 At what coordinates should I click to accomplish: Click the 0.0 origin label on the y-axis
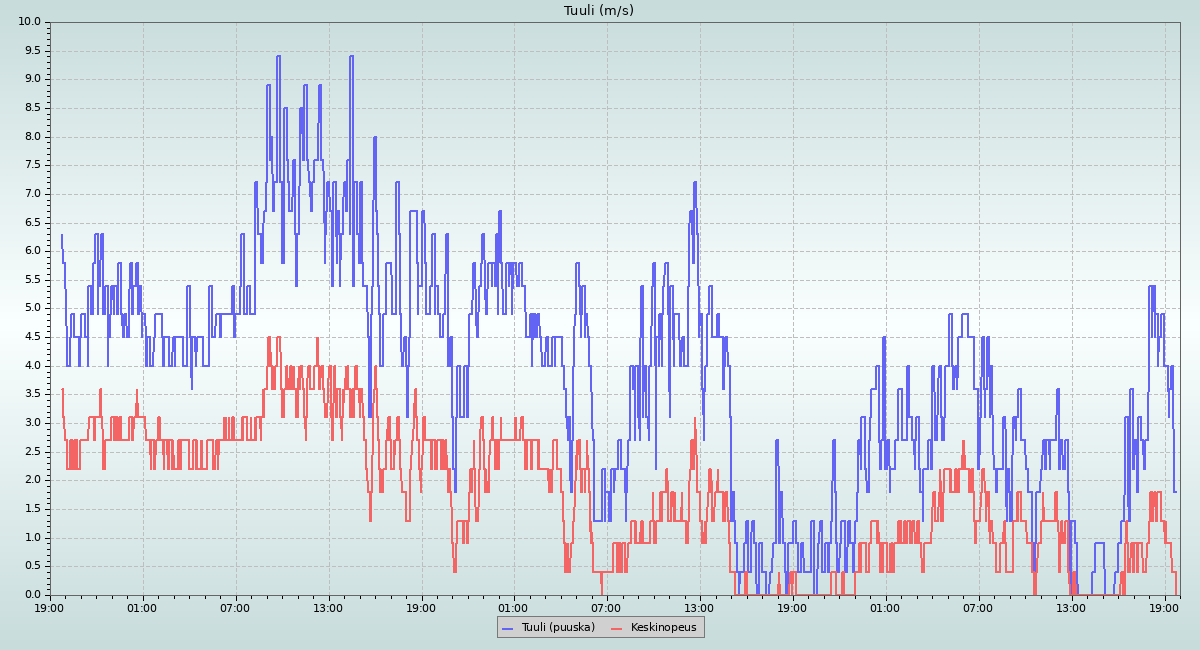[32, 595]
